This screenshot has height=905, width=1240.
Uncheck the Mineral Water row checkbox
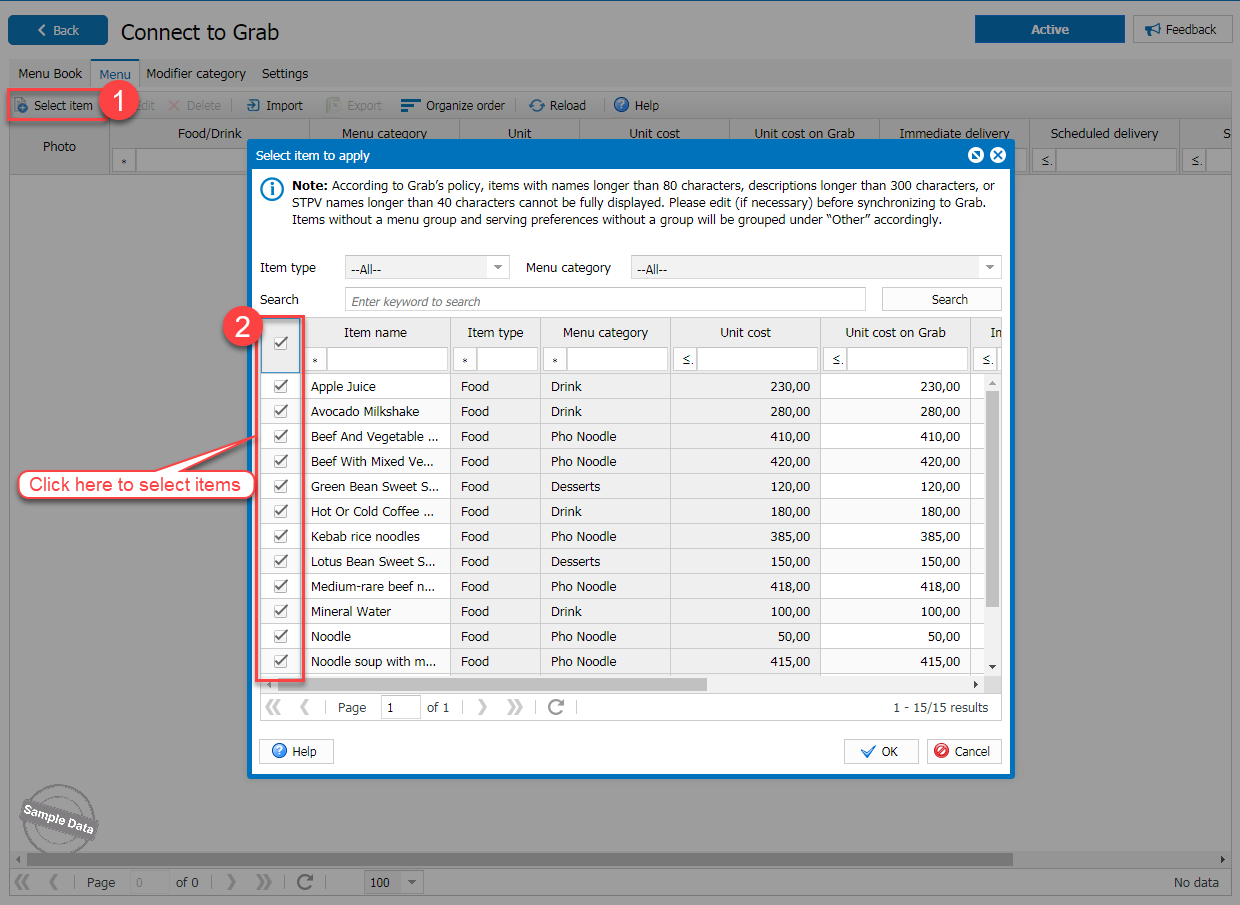point(281,611)
